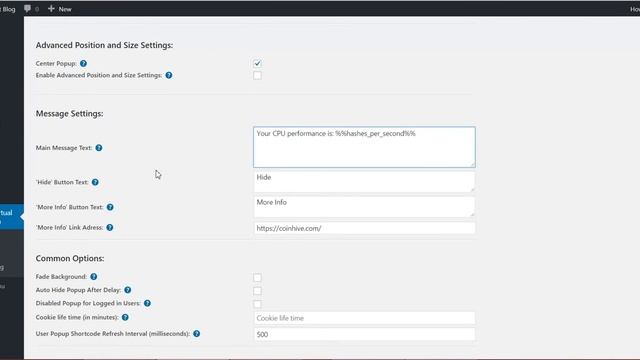The image size is (640, 360).
Task: Click the Fade Background label
Action: 61,277
